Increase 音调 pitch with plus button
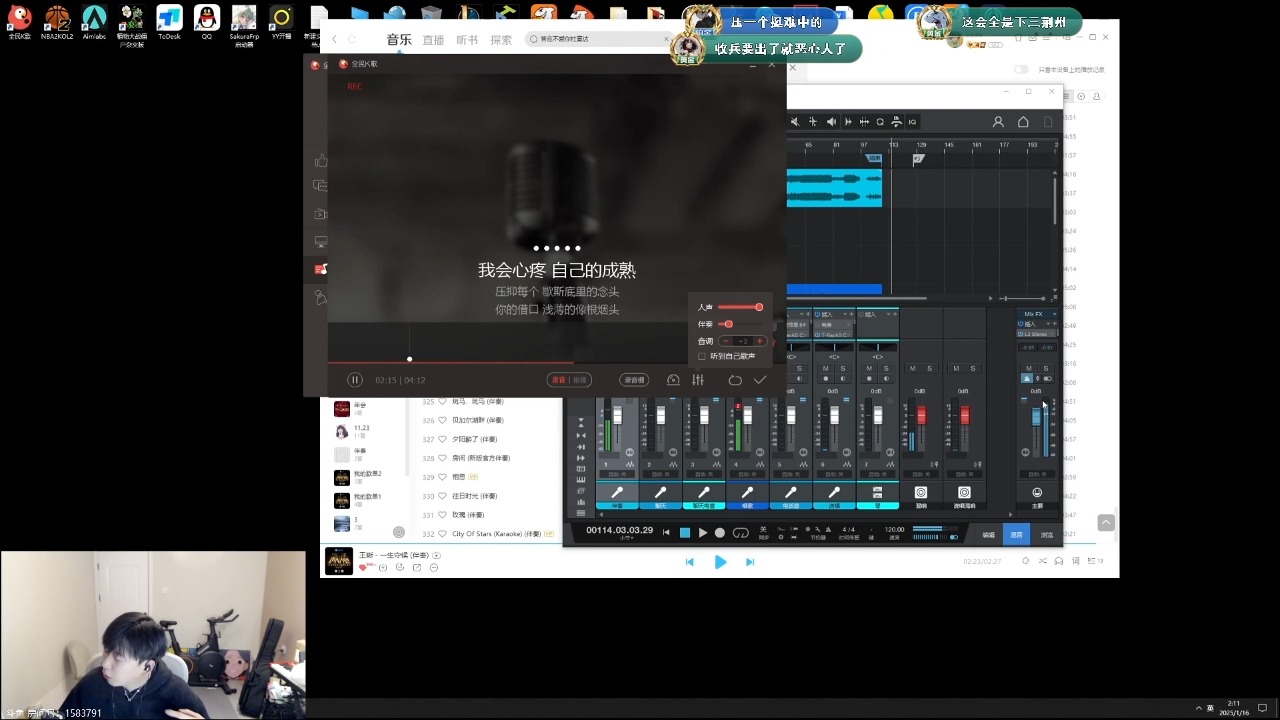Screen dimensions: 1280x720 759,341
